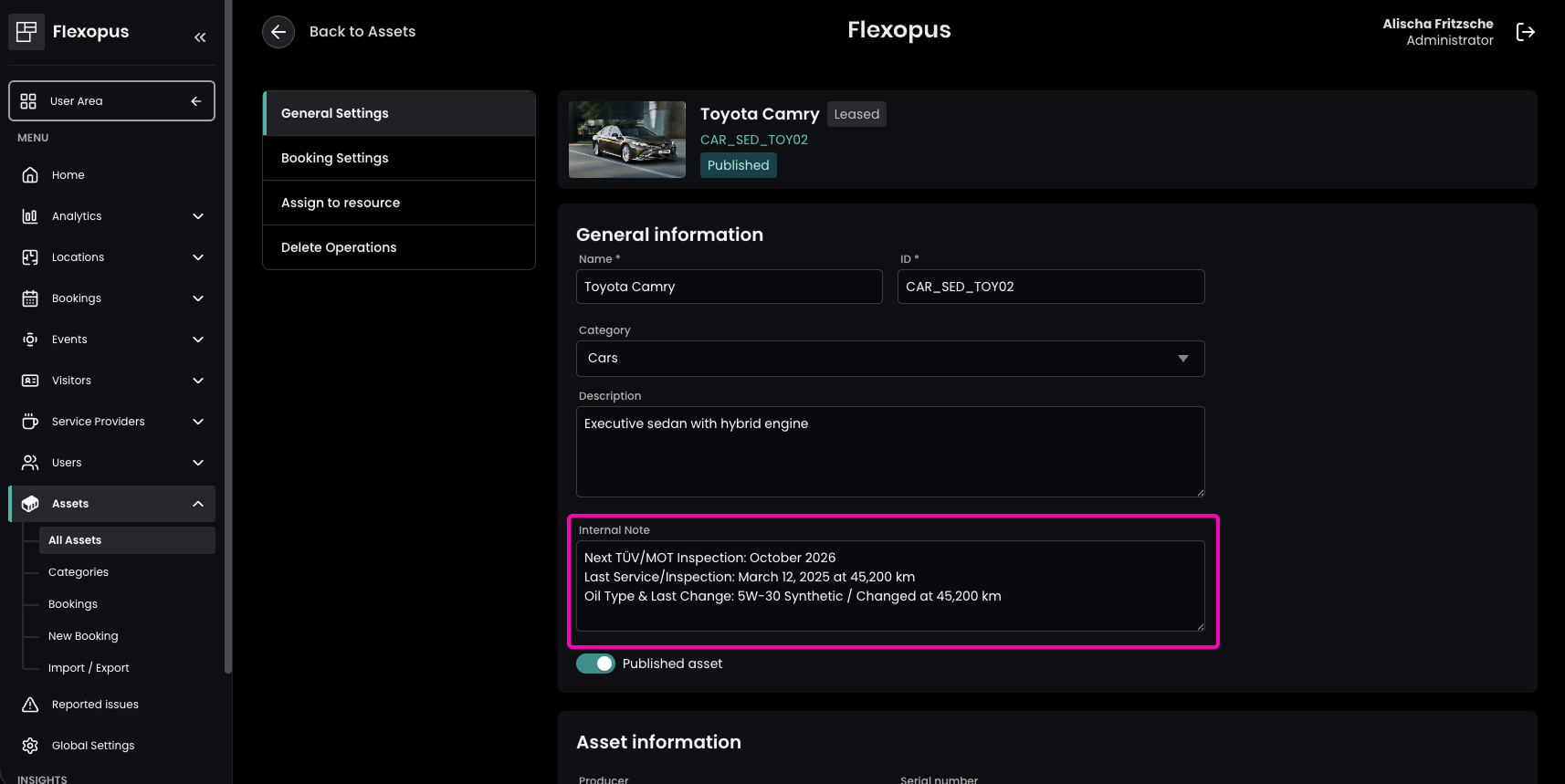
Task: Open Delete Operations tab
Action: tap(399, 247)
